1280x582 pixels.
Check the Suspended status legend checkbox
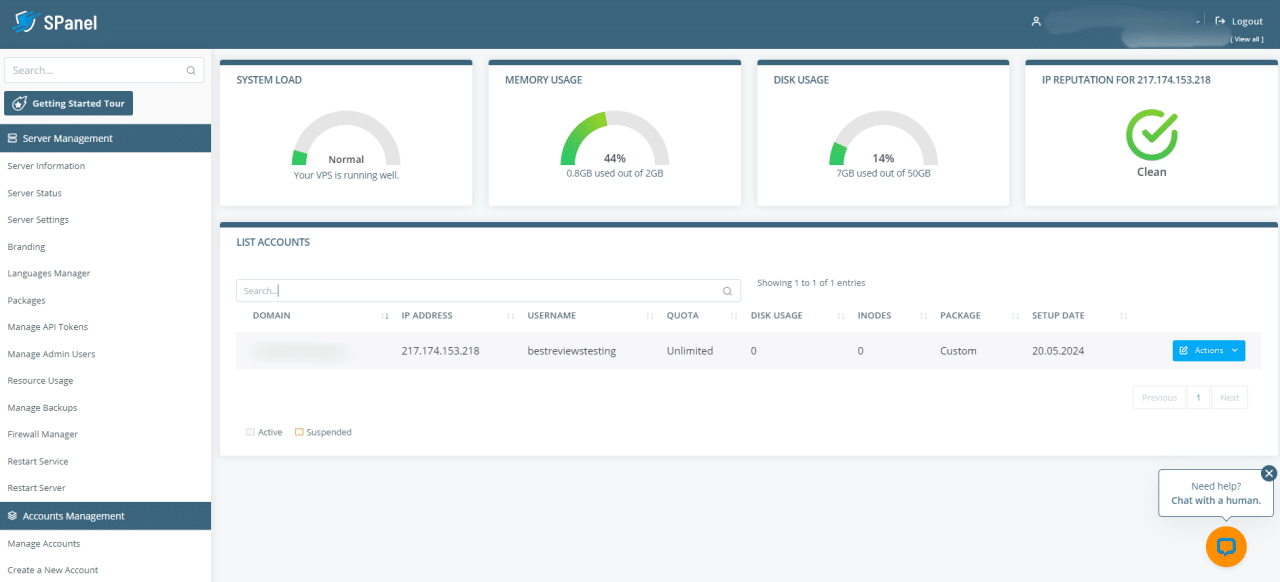(x=298, y=431)
